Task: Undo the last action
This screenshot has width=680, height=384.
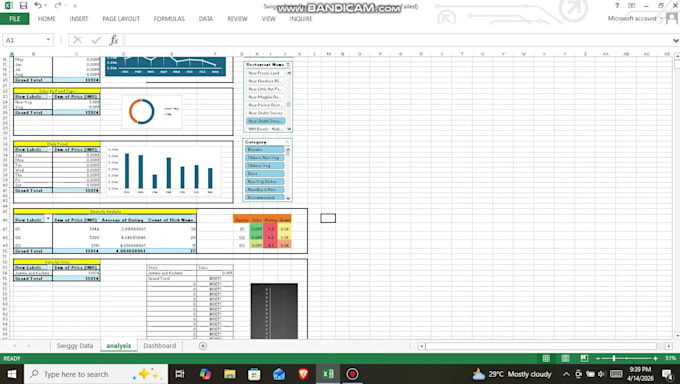Action: [37, 6]
